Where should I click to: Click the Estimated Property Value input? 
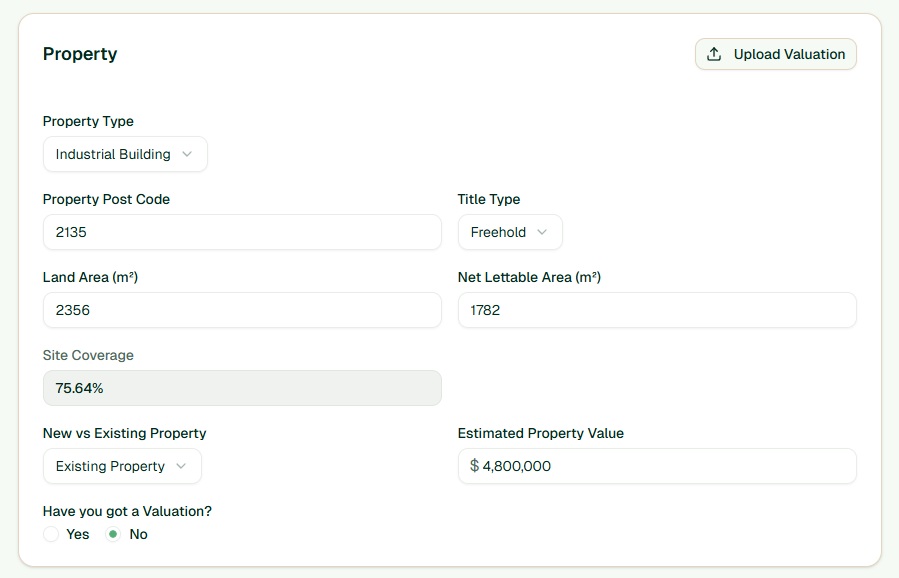(666, 466)
